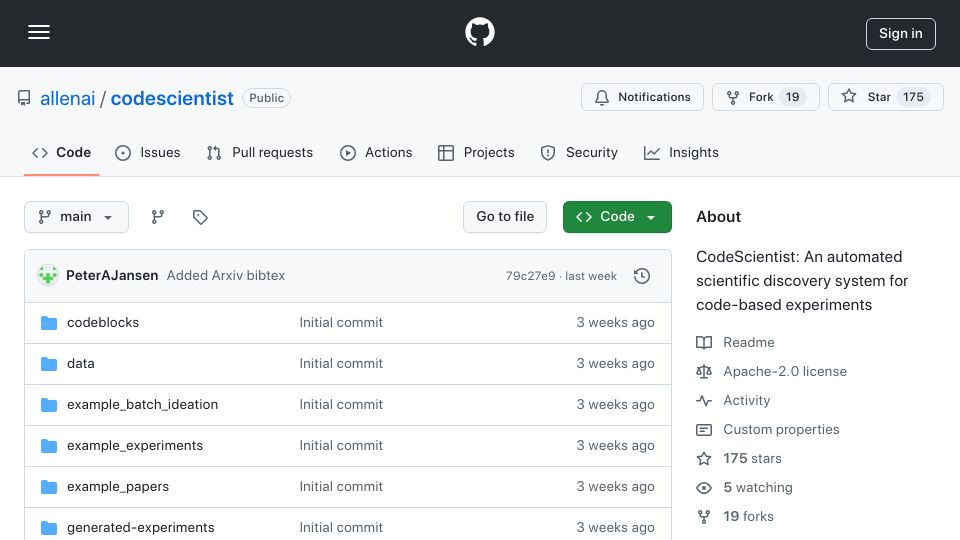Open the hamburger navigation menu
The image size is (960, 540).
(39, 32)
